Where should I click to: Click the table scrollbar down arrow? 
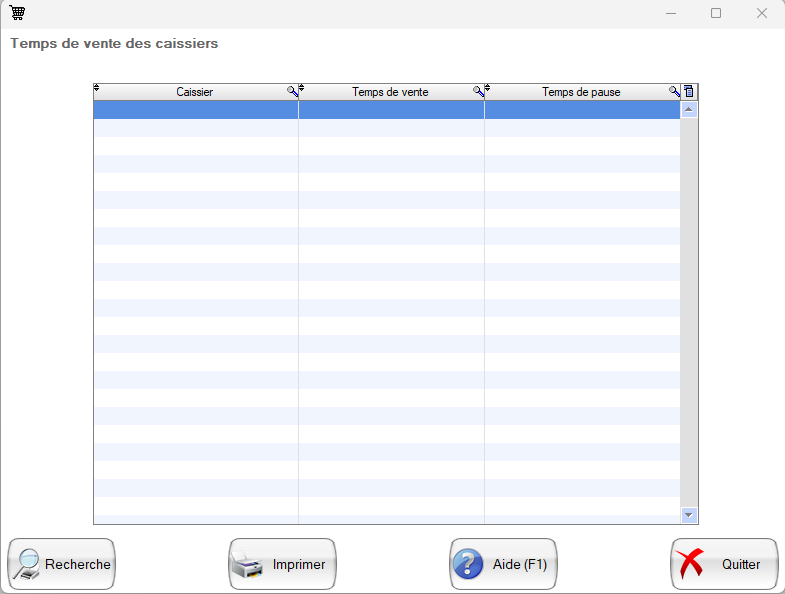click(689, 515)
